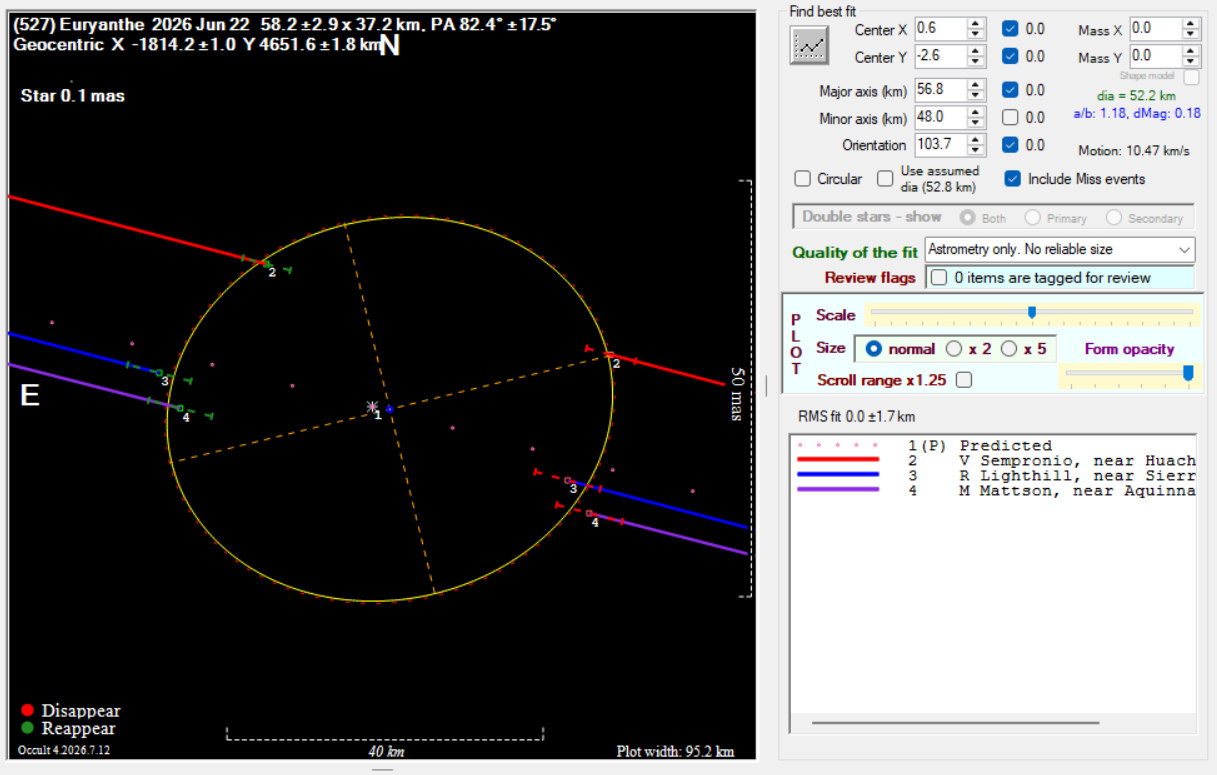Screen dimensions: 1217x775
Task: Disable Include Miss events checkbox
Action: pyautogui.click(x=1012, y=179)
